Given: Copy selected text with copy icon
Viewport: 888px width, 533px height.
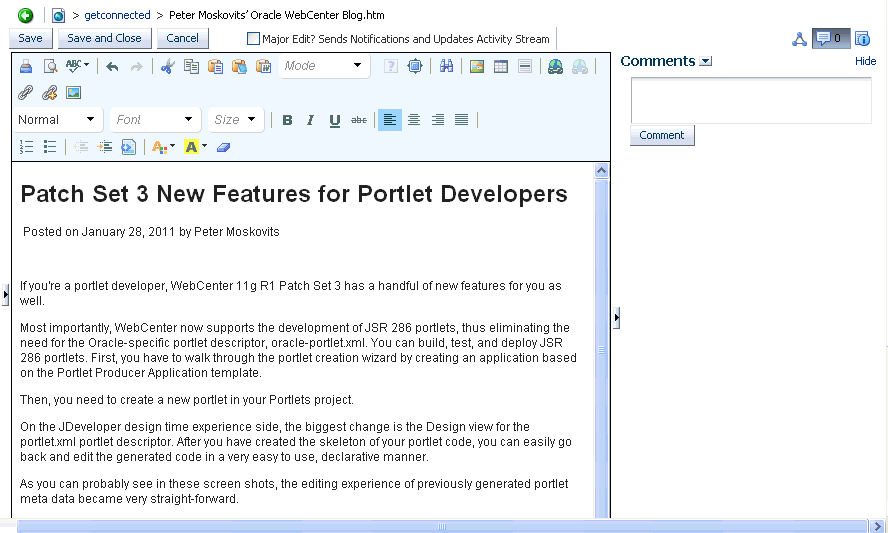Looking at the screenshot, I should coord(191,66).
